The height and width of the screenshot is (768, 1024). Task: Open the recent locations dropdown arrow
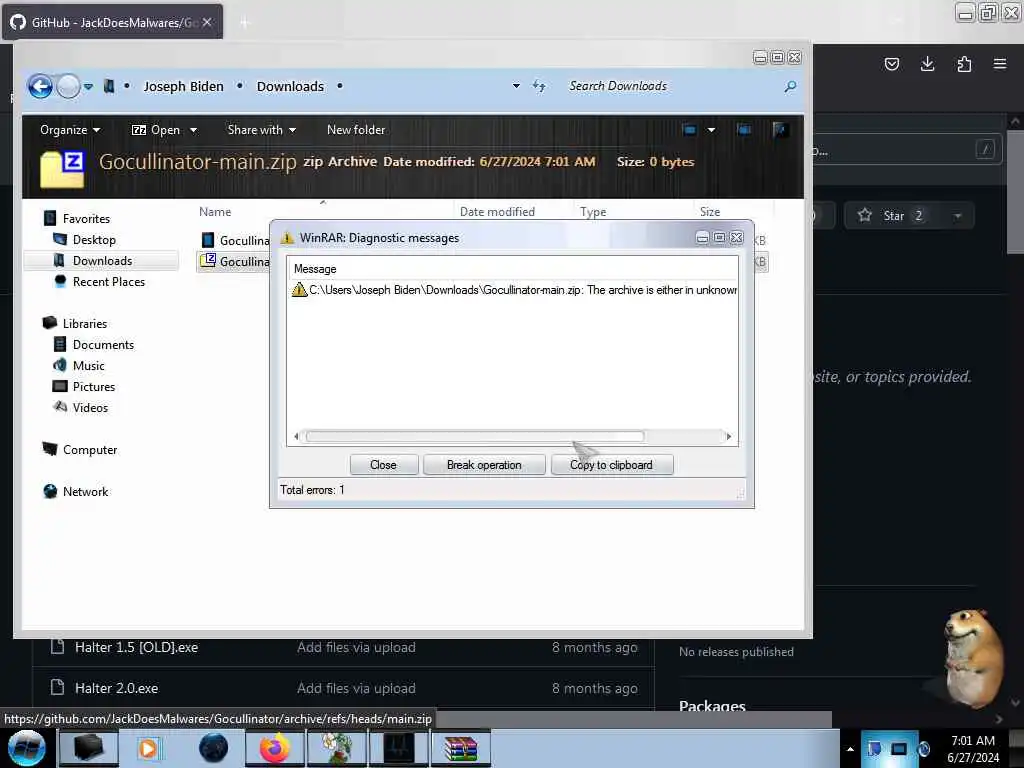click(x=88, y=86)
